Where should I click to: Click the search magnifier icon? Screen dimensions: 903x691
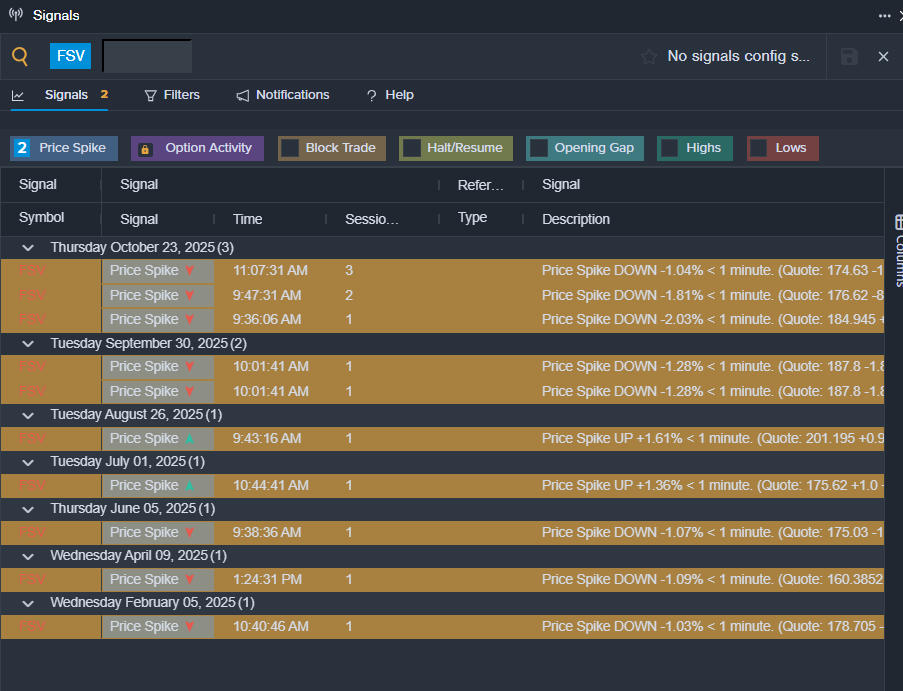point(20,56)
